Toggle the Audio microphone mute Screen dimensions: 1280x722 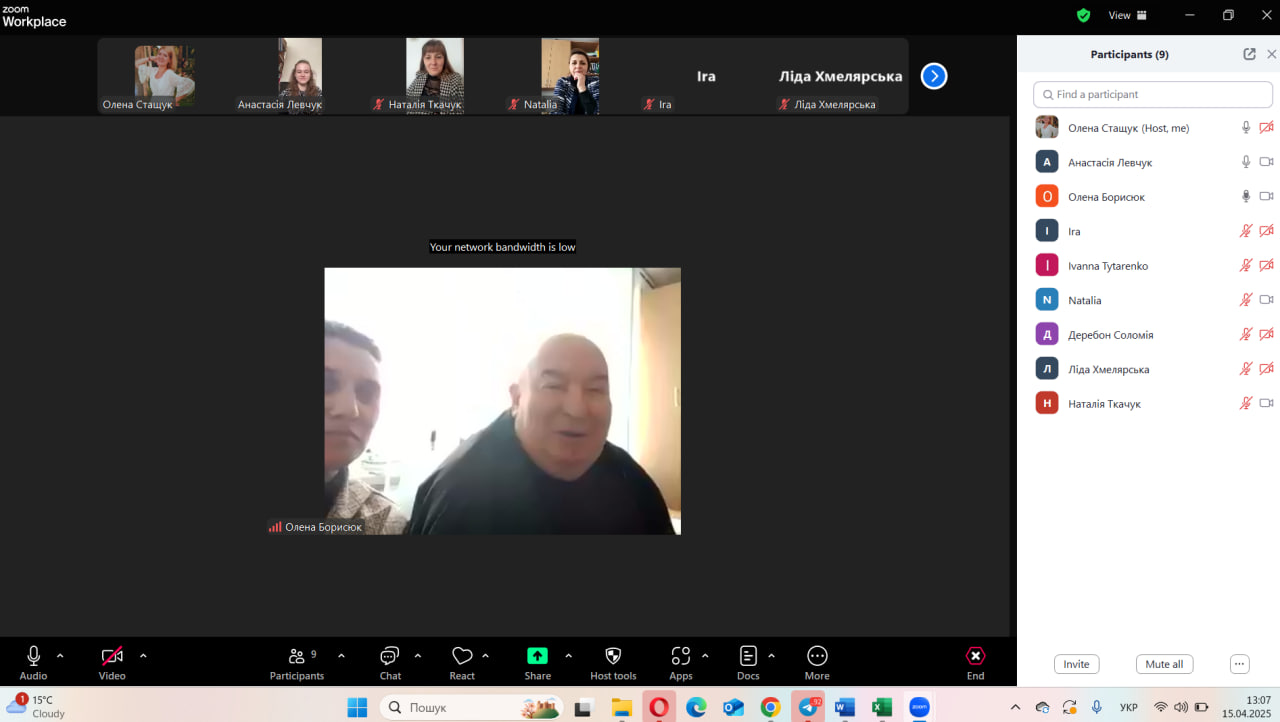click(x=33, y=656)
